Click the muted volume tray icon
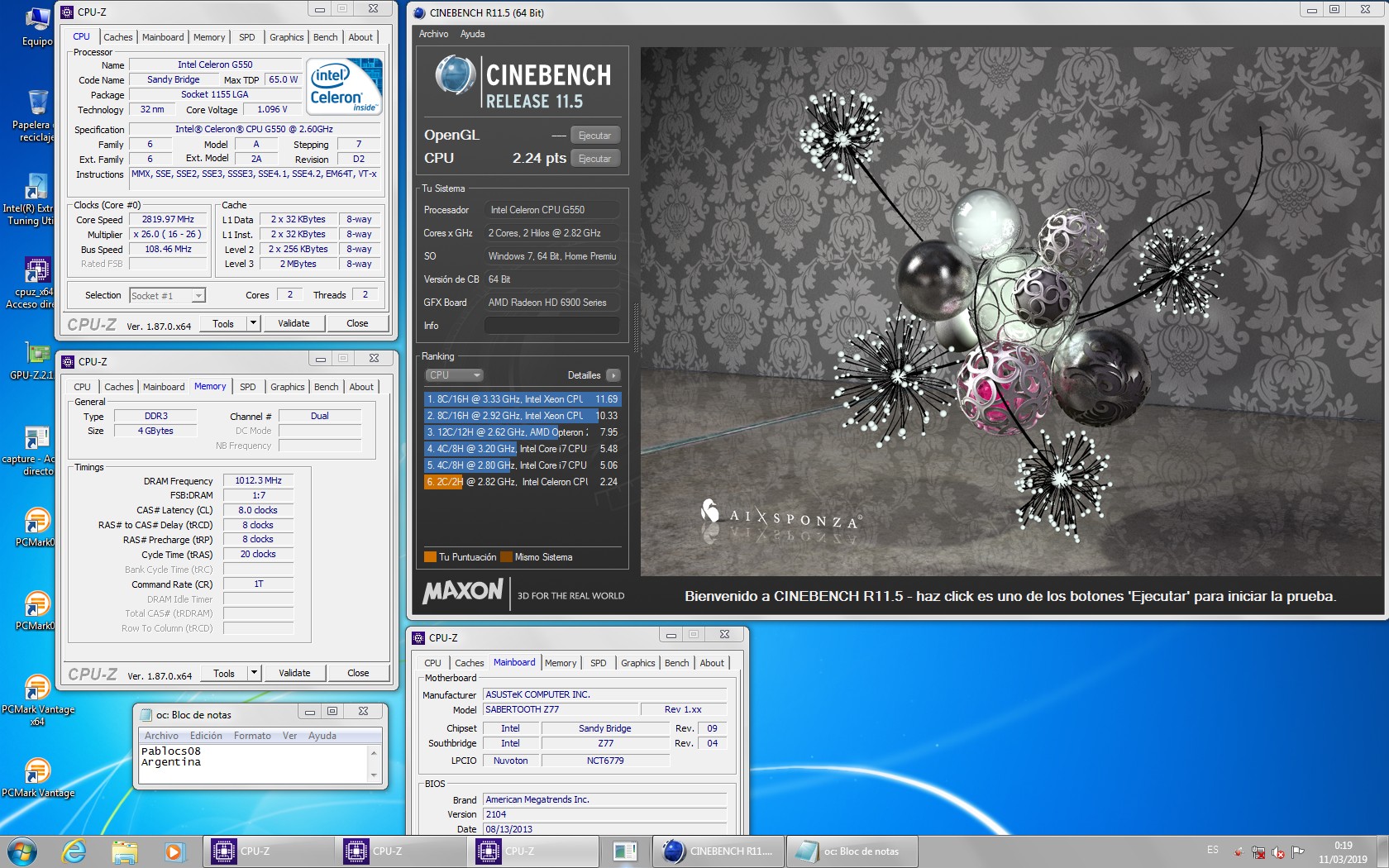Screen dimensions: 1389x868 pyautogui.click(x=1278, y=851)
